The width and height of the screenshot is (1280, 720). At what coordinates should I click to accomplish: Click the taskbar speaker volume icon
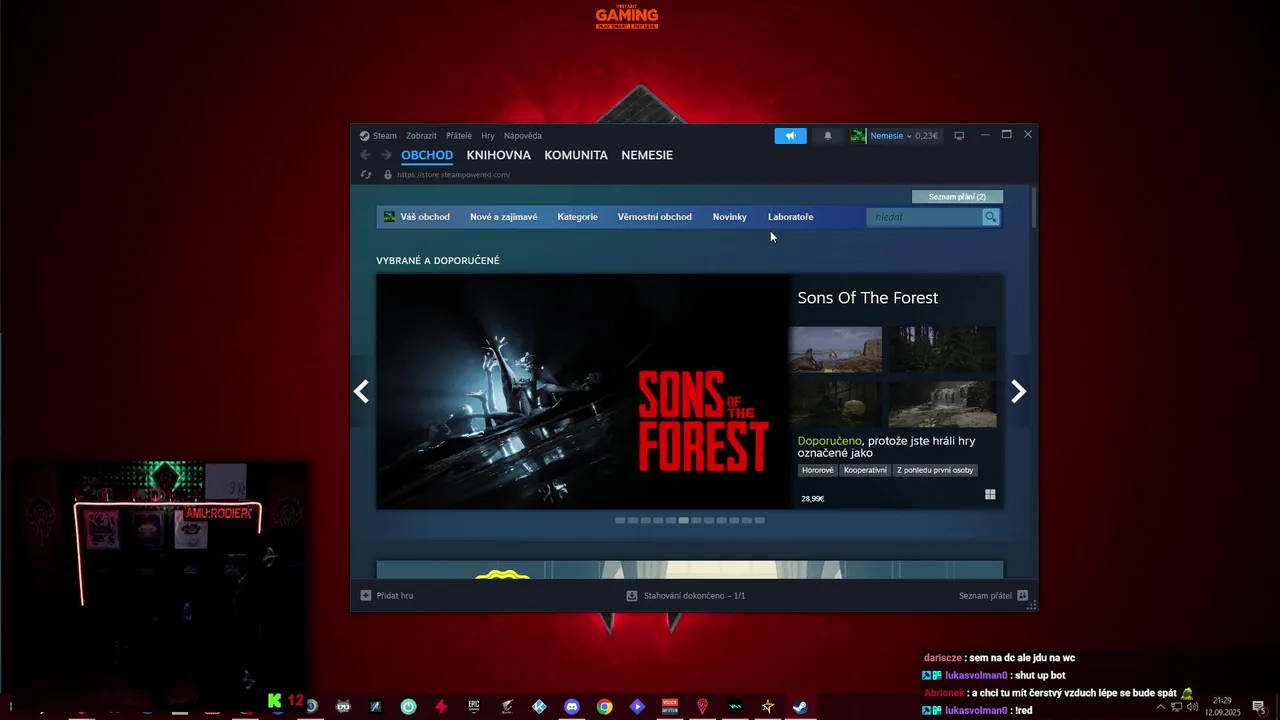[x=1192, y=707]
